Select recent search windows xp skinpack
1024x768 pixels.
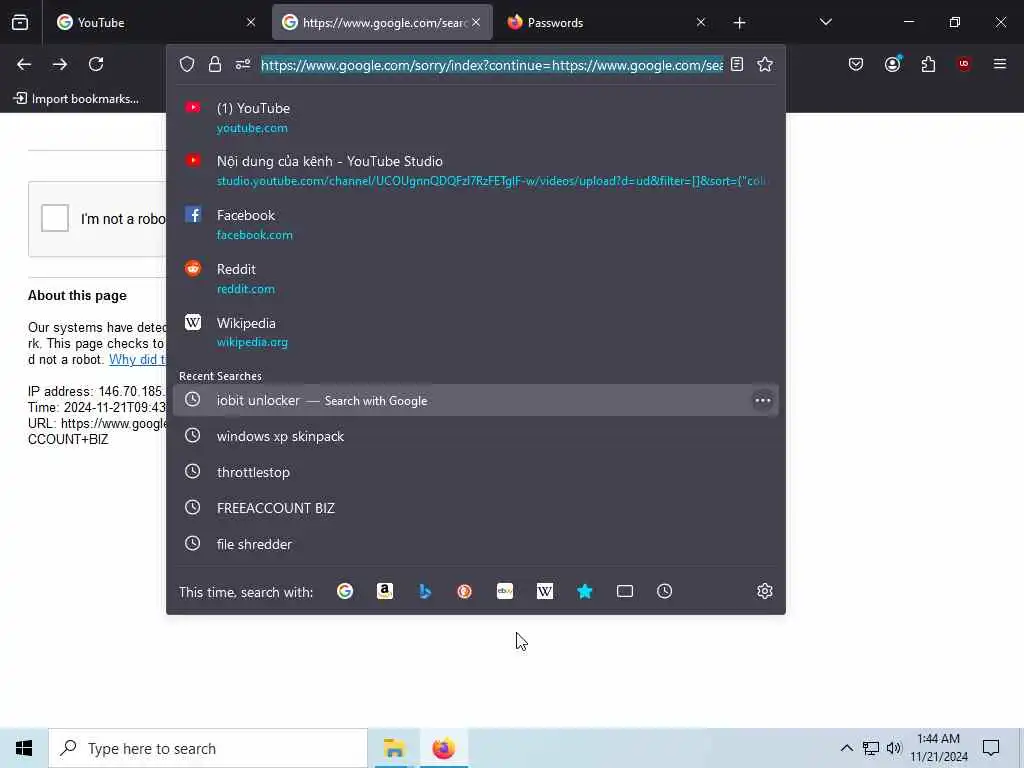point(475,436)
